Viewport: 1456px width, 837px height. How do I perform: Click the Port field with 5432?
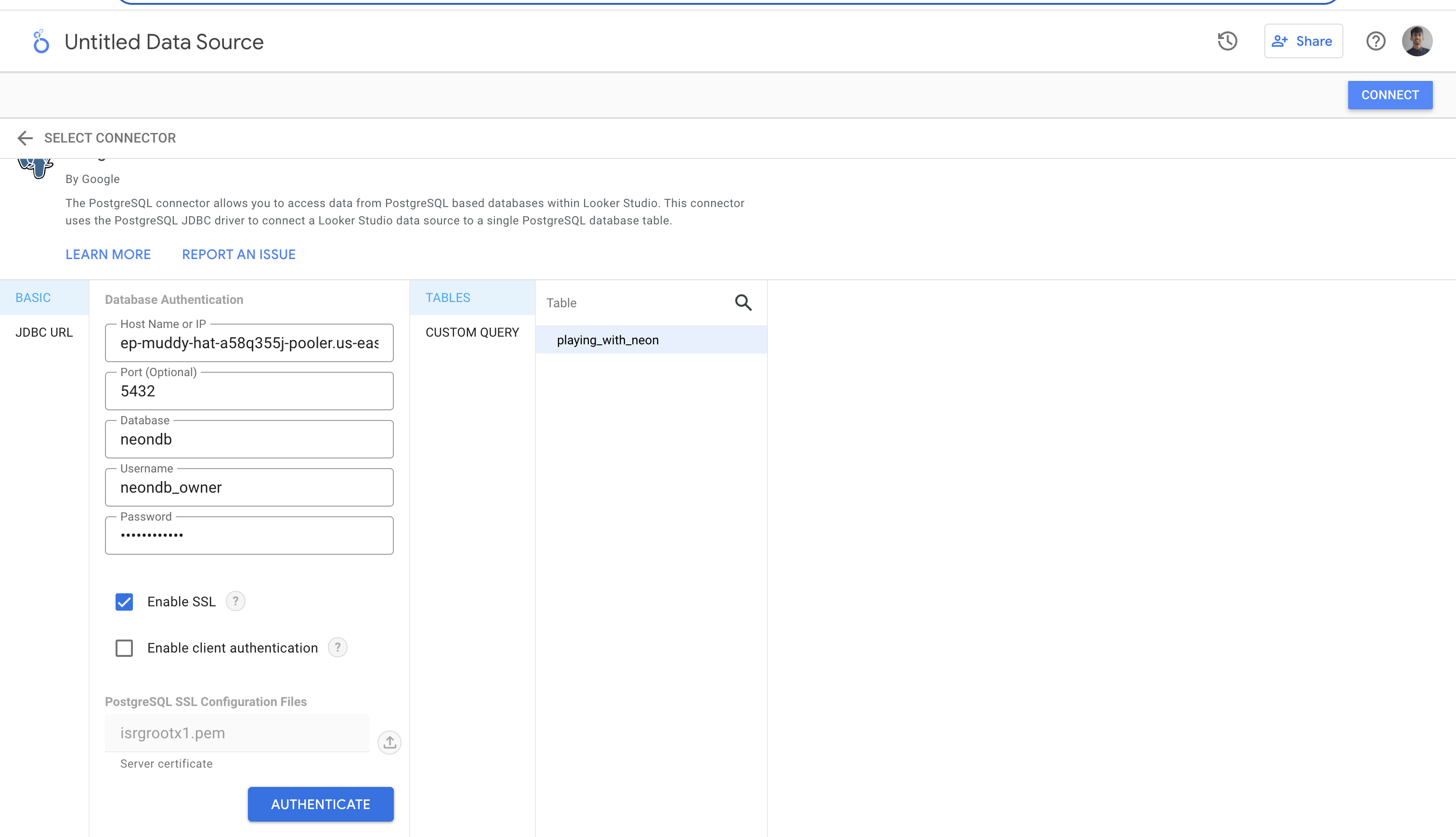coord(249,392)
